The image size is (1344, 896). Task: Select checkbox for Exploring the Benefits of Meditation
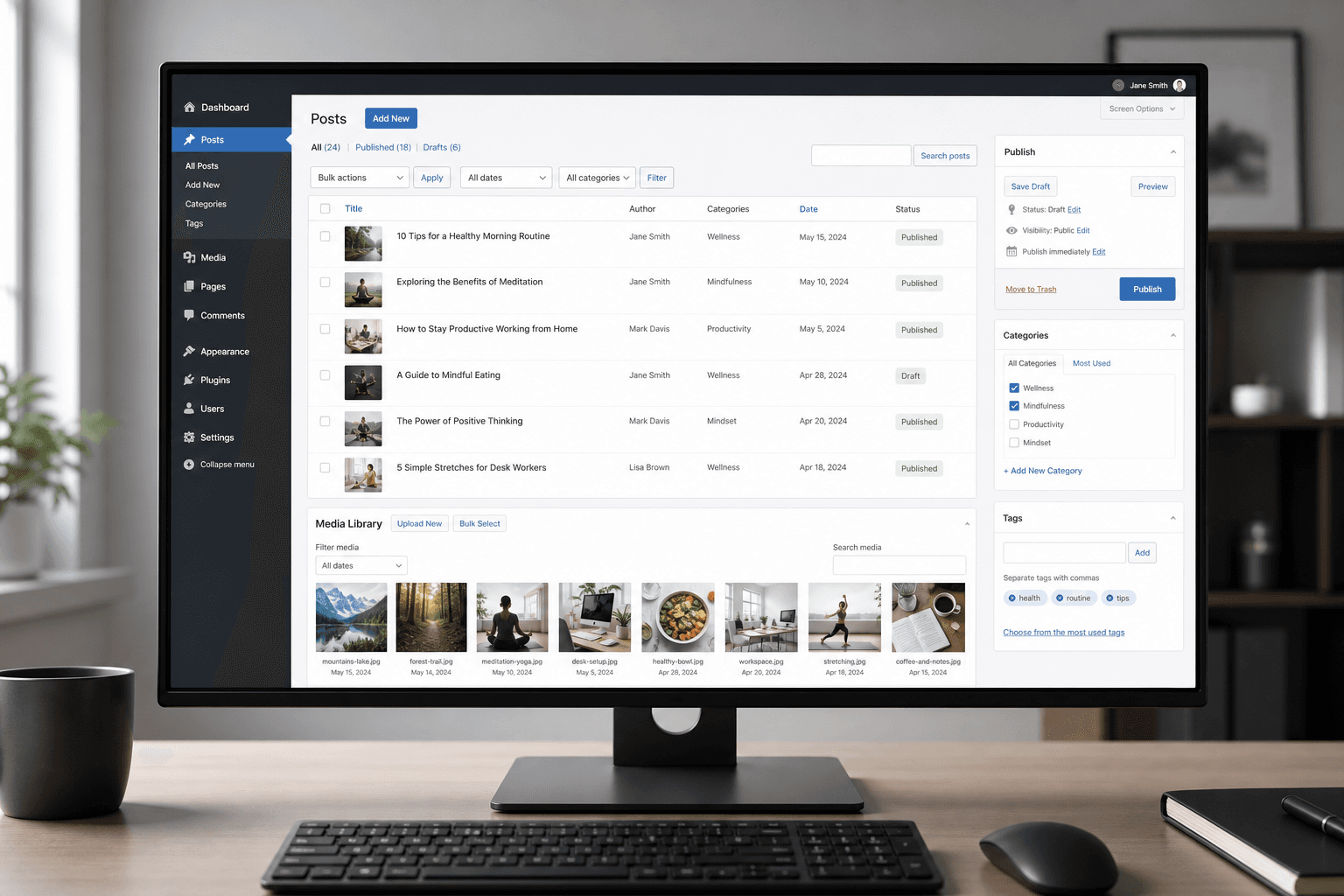[325, 282]
